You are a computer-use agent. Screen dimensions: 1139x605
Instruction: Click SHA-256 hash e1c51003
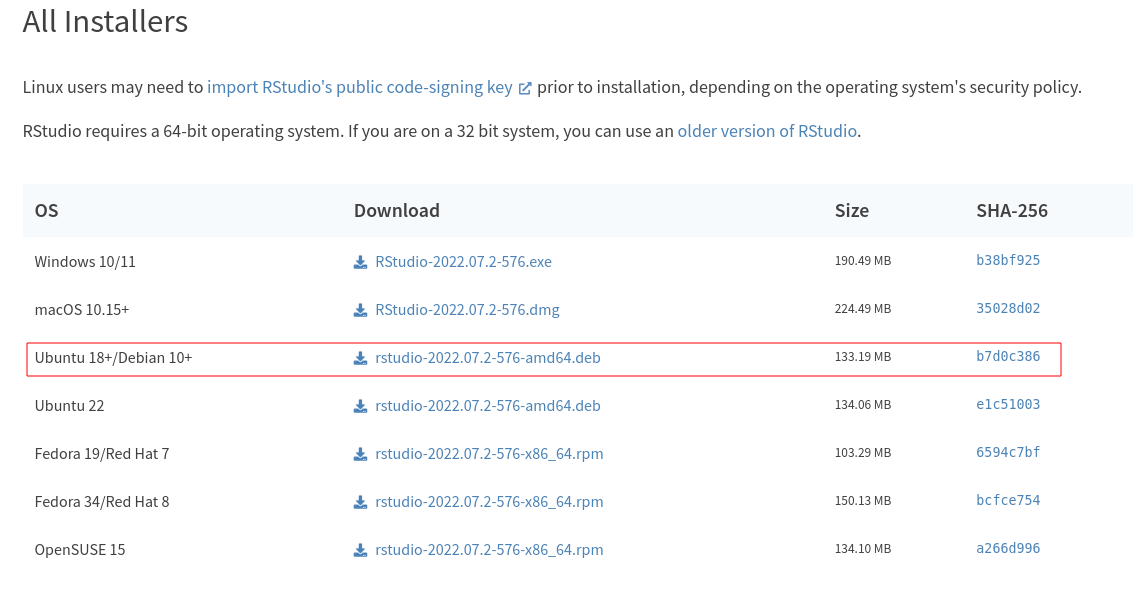[x=1008, y=404]
